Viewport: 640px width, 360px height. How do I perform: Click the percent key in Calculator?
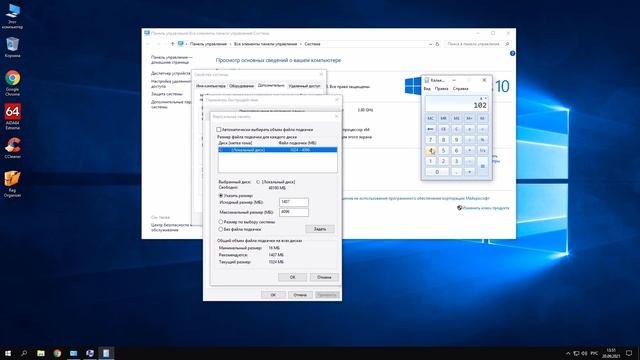pos(482,140)
